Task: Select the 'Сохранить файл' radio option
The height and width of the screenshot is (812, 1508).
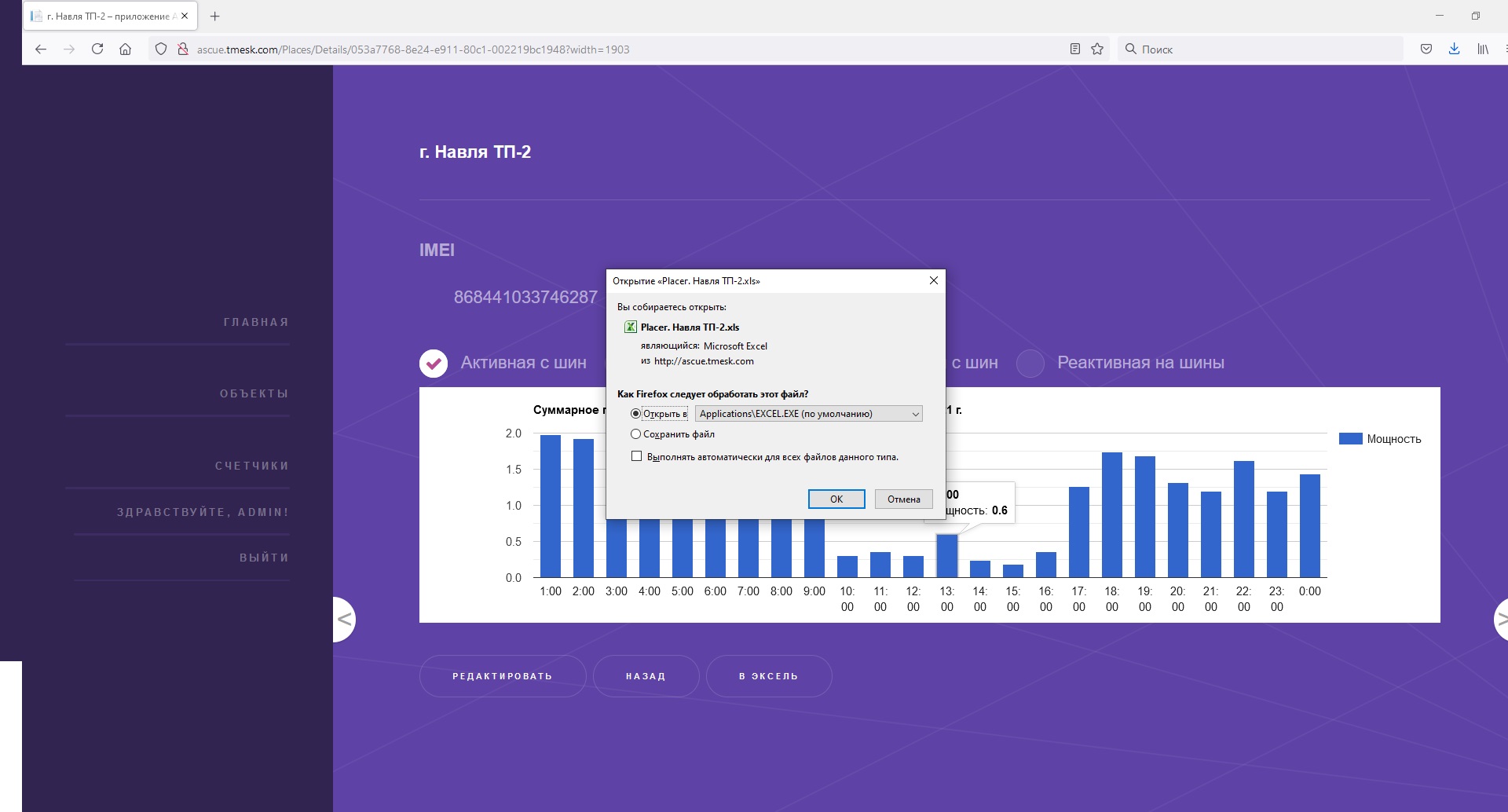Action: (x=635, y=434)
